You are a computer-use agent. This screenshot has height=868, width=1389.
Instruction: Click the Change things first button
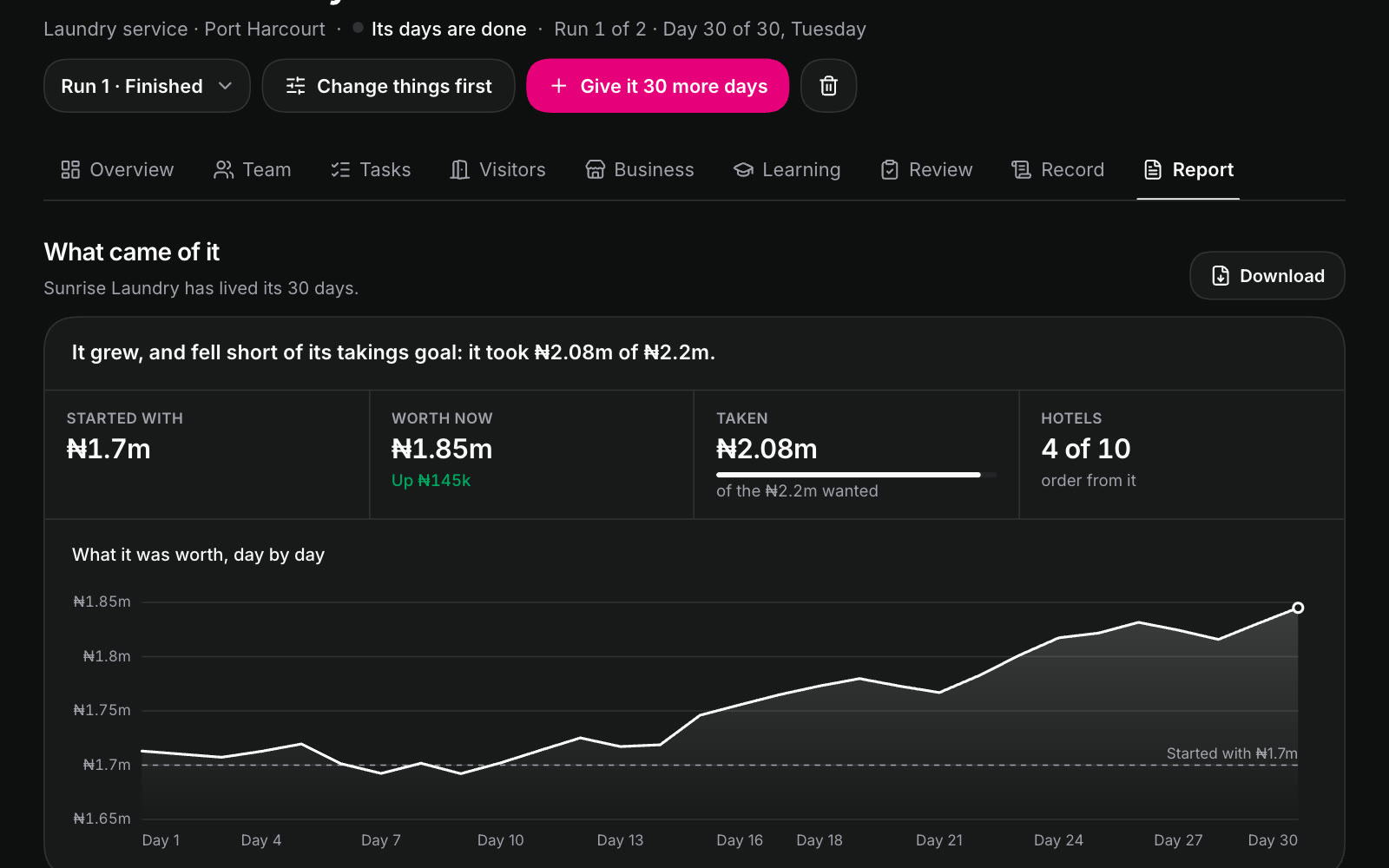pos(389,86)
